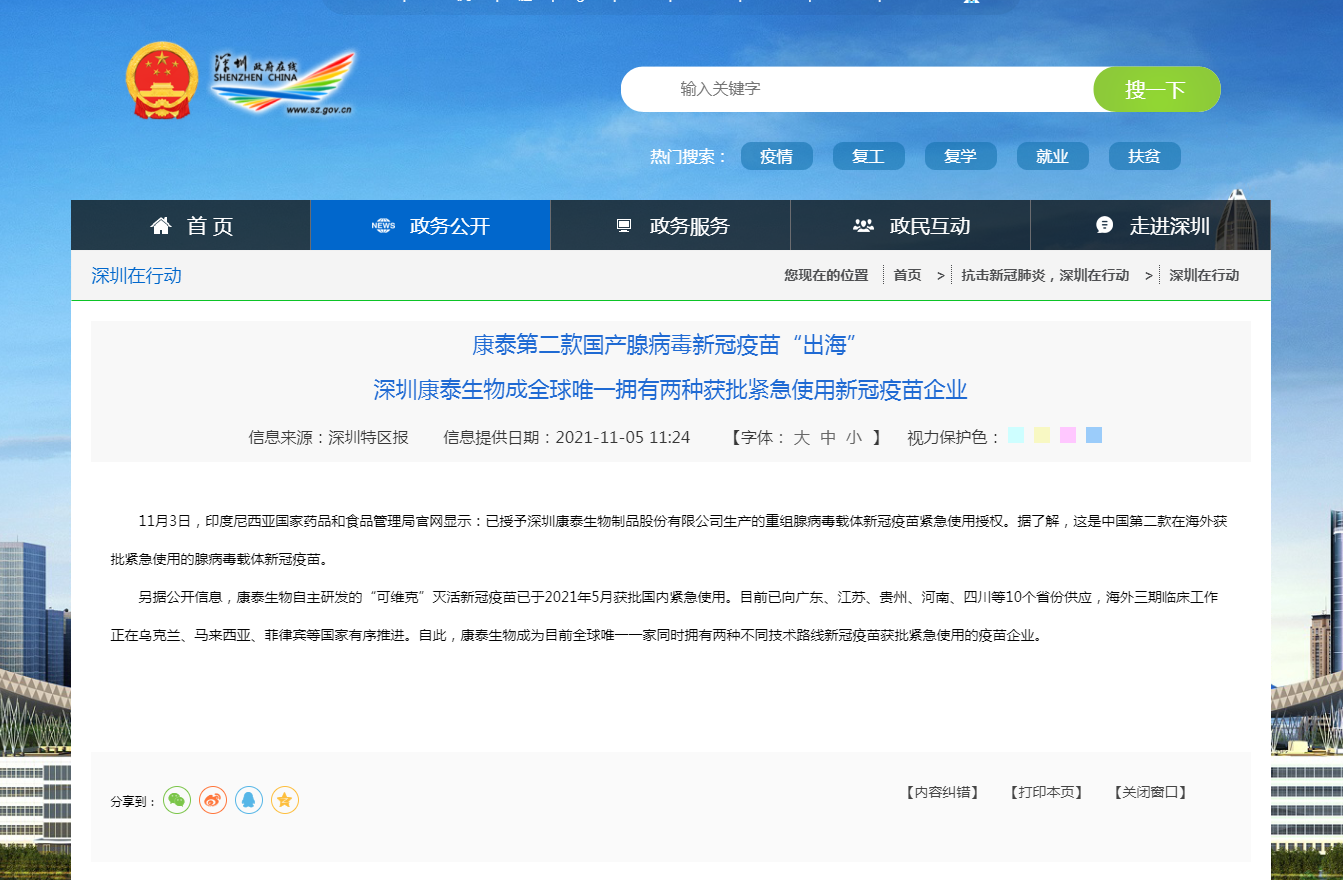Share article to Weibo
The width and height of the screenshot is (1343, 880).
click(213, 800)
